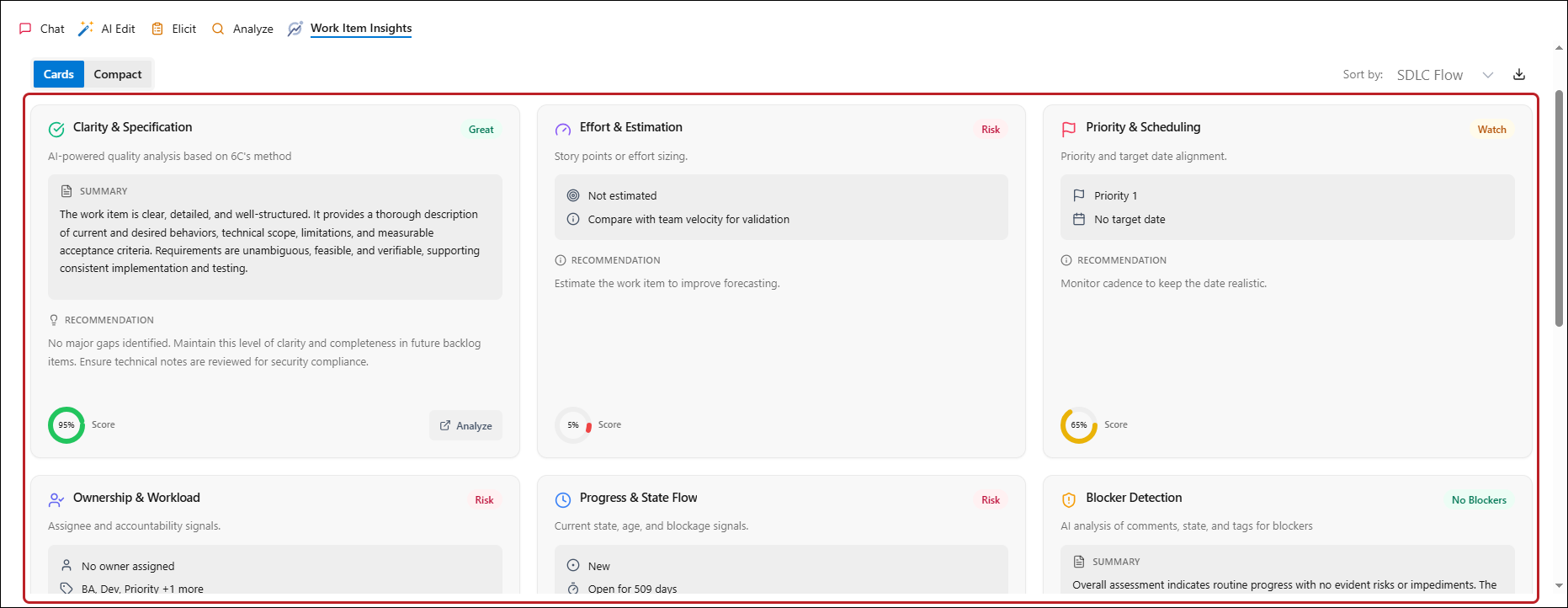The image size is (1568, 608).
Task: Click the target icon beside Not estimated
Action: click(573, 195)
